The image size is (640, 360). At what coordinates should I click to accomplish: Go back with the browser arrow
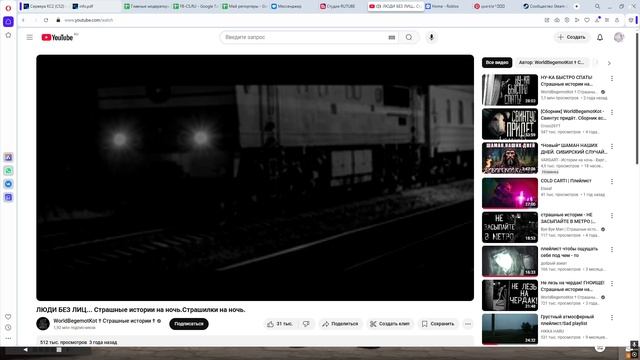(x=23, y=20)
